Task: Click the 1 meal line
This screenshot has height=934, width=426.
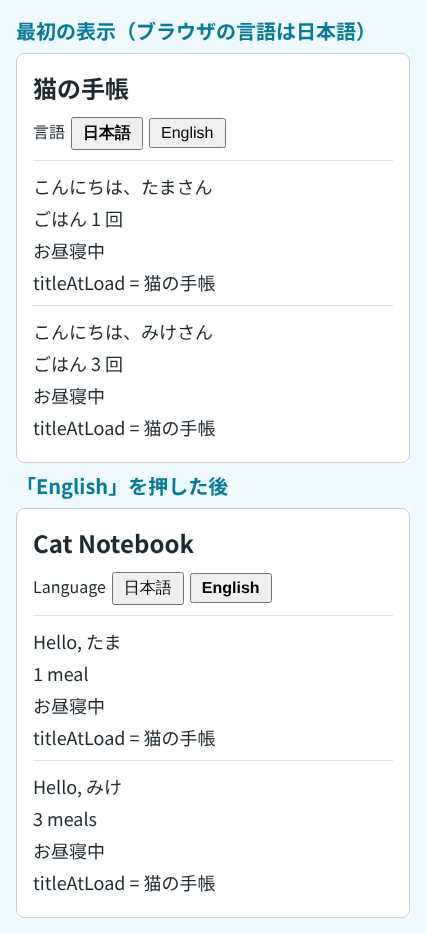Action: click(x=61, y=675)
